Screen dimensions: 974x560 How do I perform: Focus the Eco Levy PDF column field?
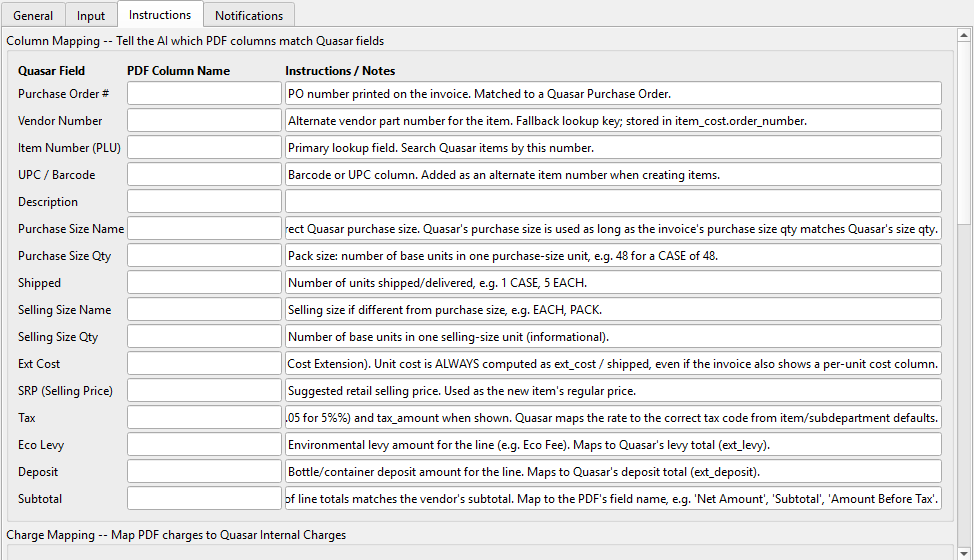click(x=204, y=445)
